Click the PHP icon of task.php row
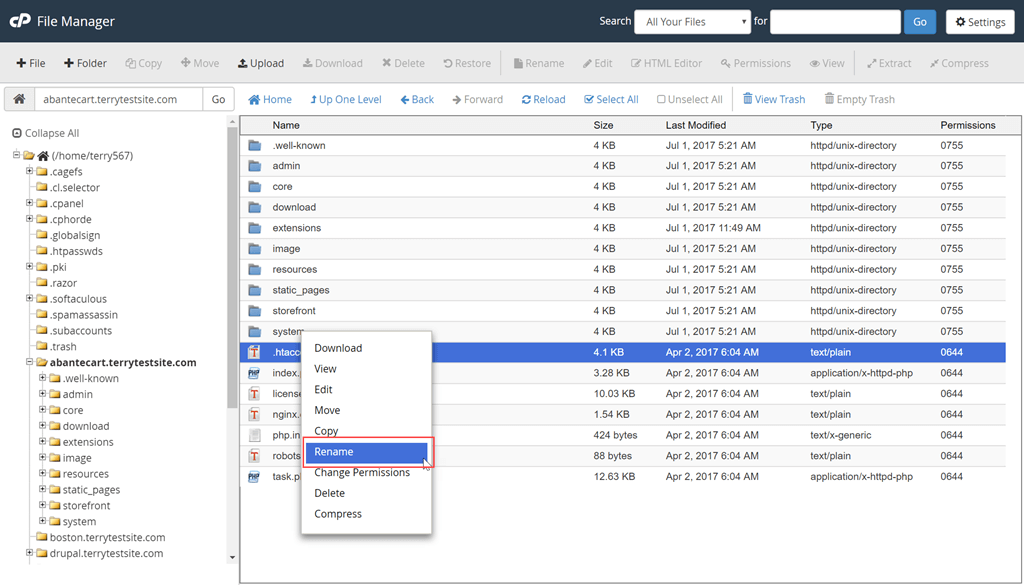Image resolution: width=1024 pixels, height=585 pixels. click(254, 477)
